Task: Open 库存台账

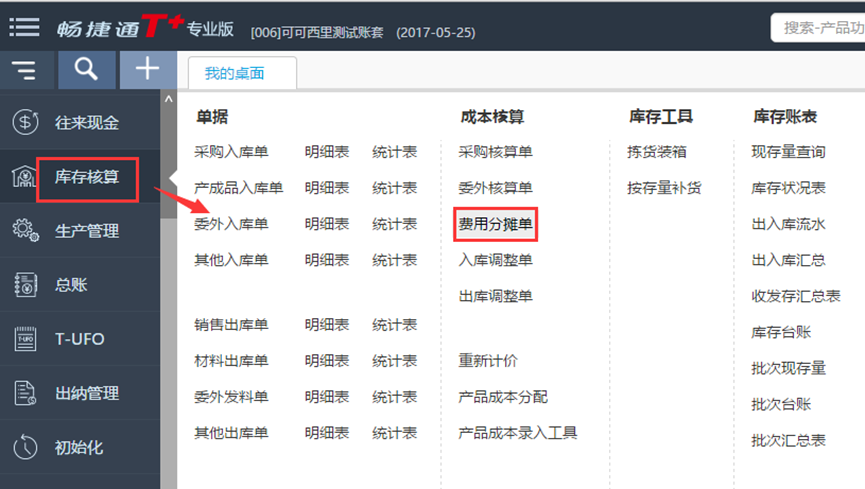Action: tap(781, 332)
